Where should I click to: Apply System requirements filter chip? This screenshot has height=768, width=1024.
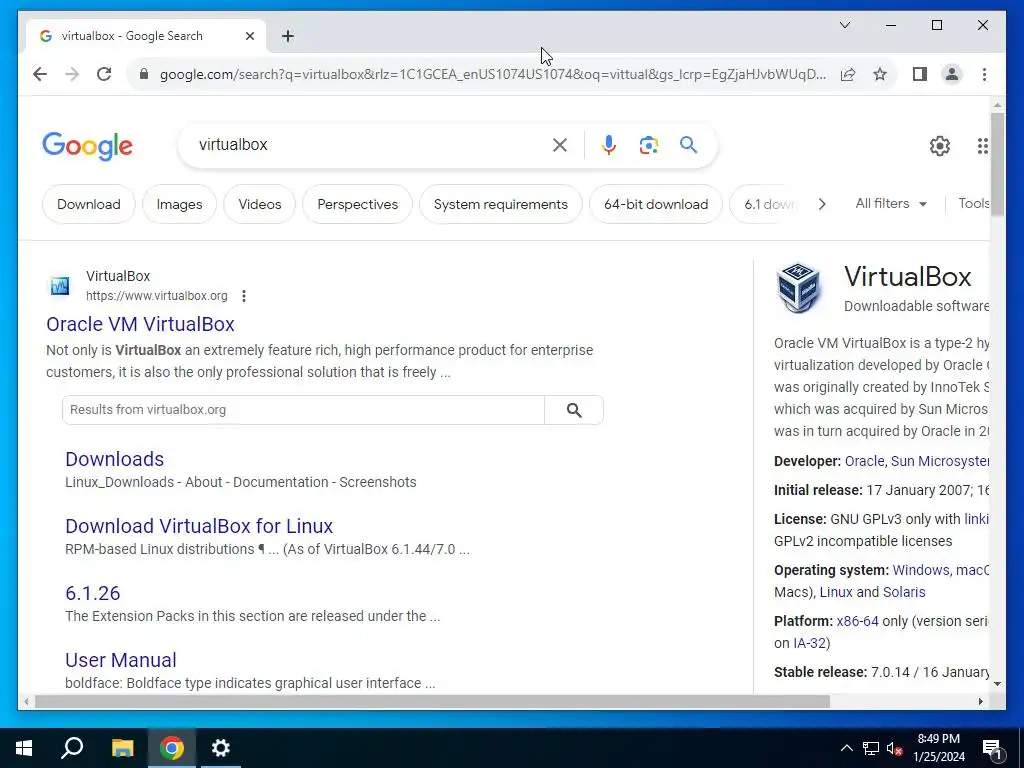pos(501,204)
